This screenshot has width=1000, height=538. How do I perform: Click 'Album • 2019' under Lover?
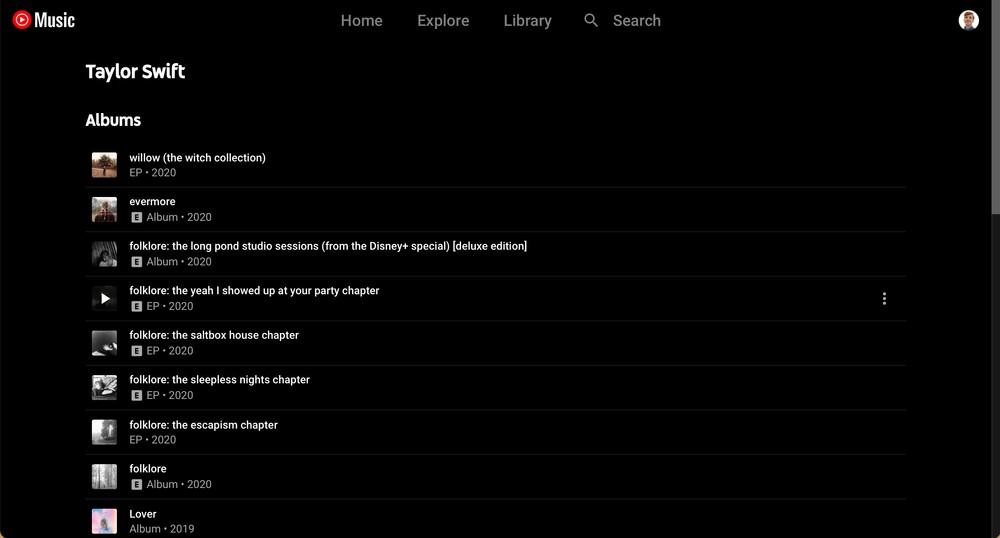point(161,529)
